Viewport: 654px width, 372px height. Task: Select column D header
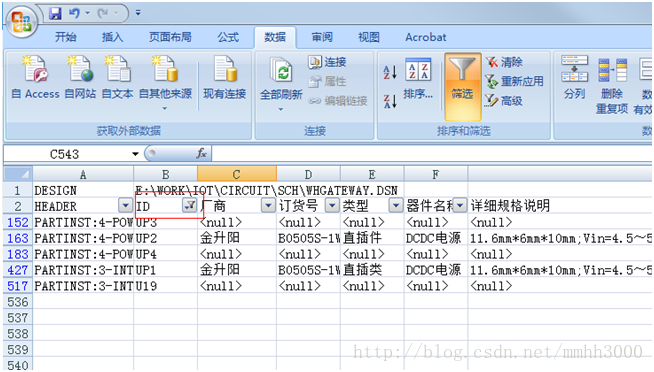click(308, 174)
